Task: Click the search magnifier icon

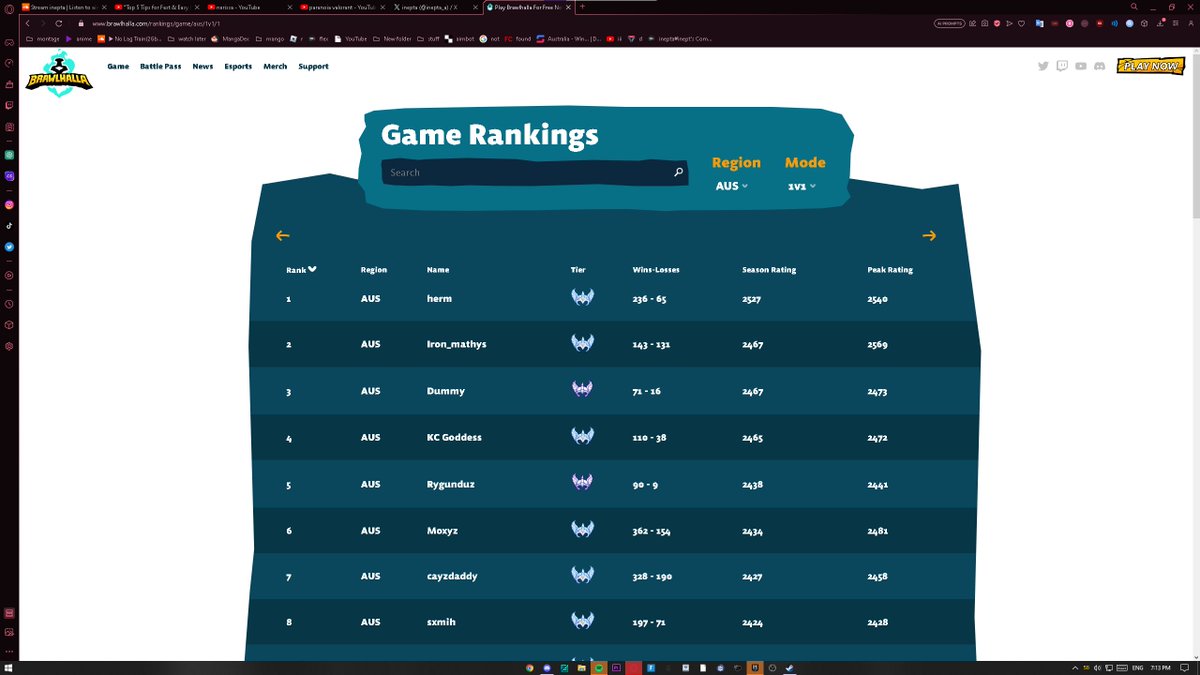Action: coord(678,172)
